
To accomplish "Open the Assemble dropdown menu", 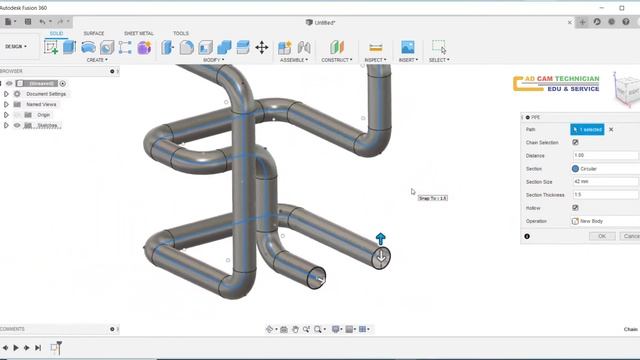I will (294, 60).
